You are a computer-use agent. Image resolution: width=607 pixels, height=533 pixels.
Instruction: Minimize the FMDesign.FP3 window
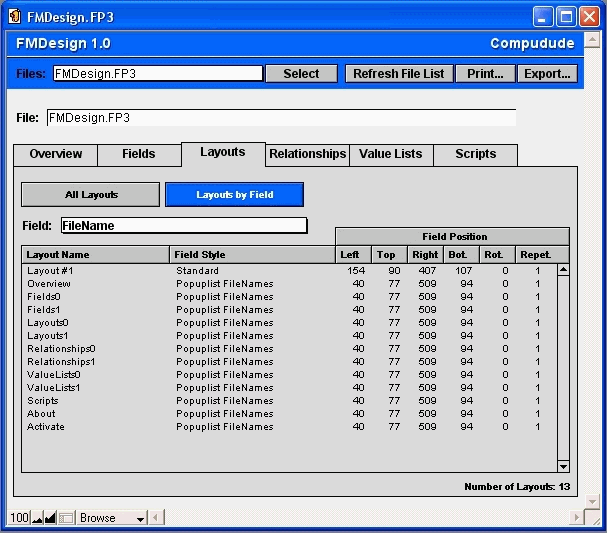click(x=543, y=17)
